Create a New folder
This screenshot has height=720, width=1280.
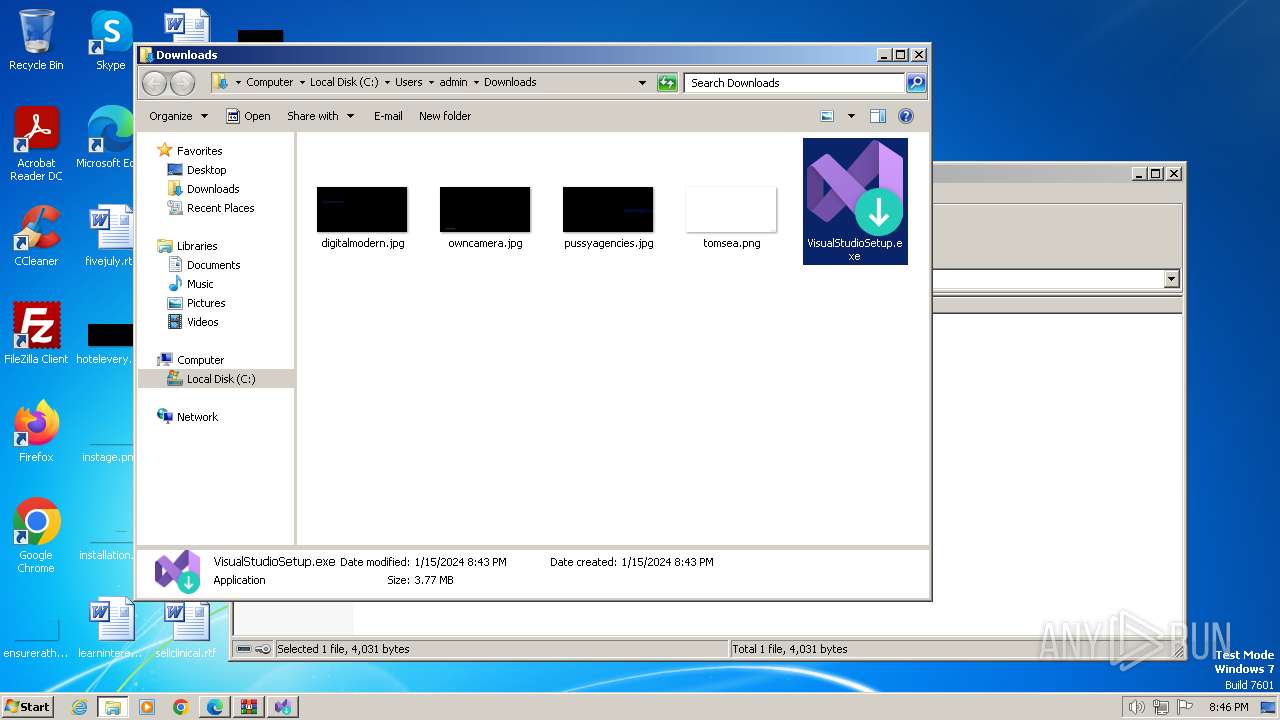[x=445, y=116]
